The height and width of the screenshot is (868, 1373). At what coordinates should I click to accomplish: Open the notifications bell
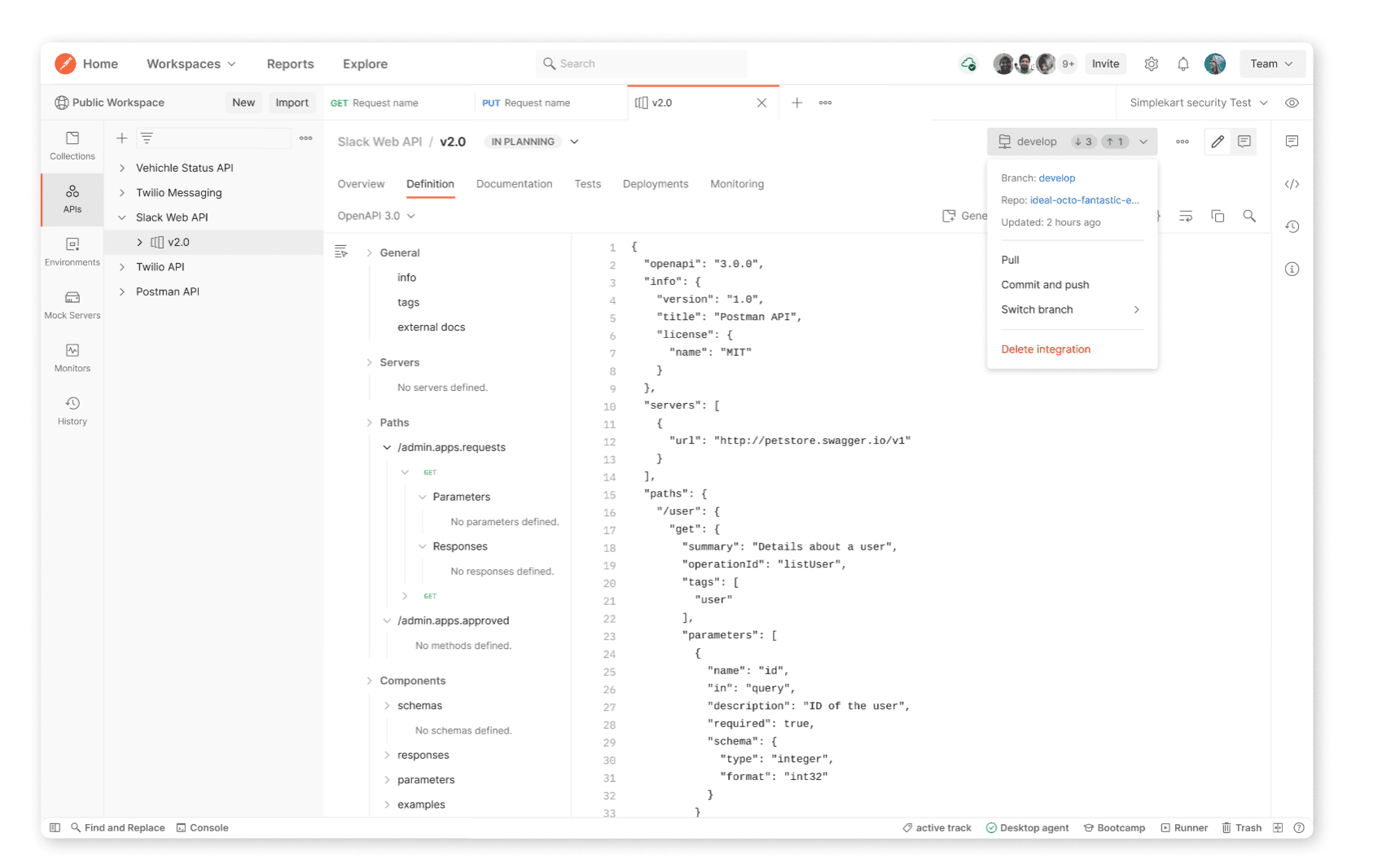coord(1182,64)
